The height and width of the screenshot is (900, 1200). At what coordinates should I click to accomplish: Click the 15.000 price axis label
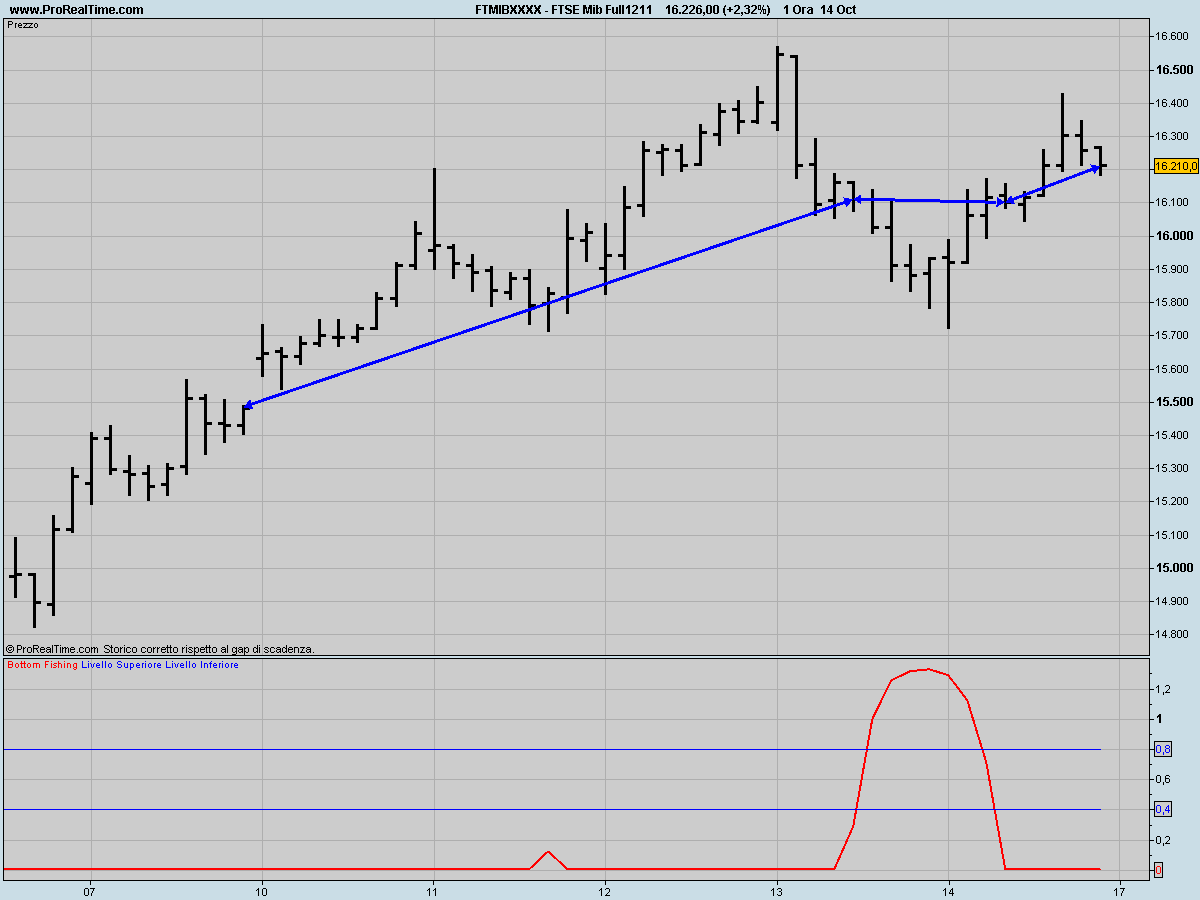tap(1174, 568)
